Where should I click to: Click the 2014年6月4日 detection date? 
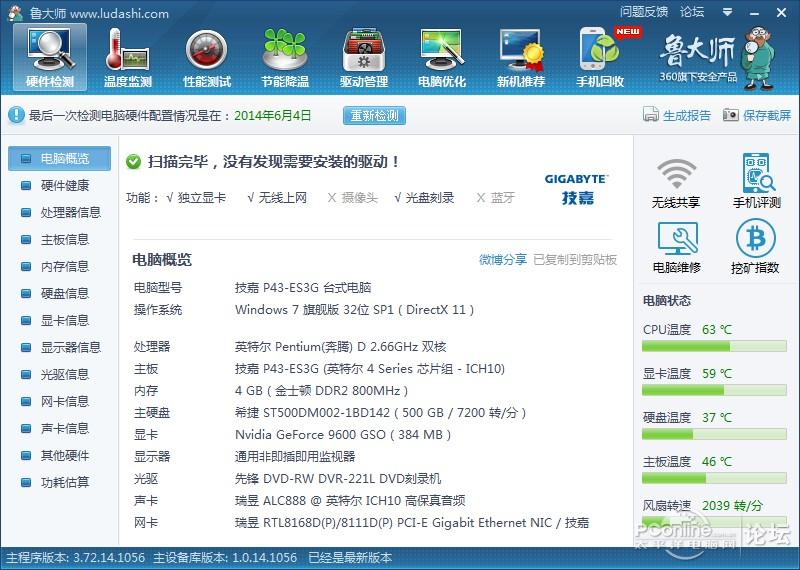(x=272, y=115)
